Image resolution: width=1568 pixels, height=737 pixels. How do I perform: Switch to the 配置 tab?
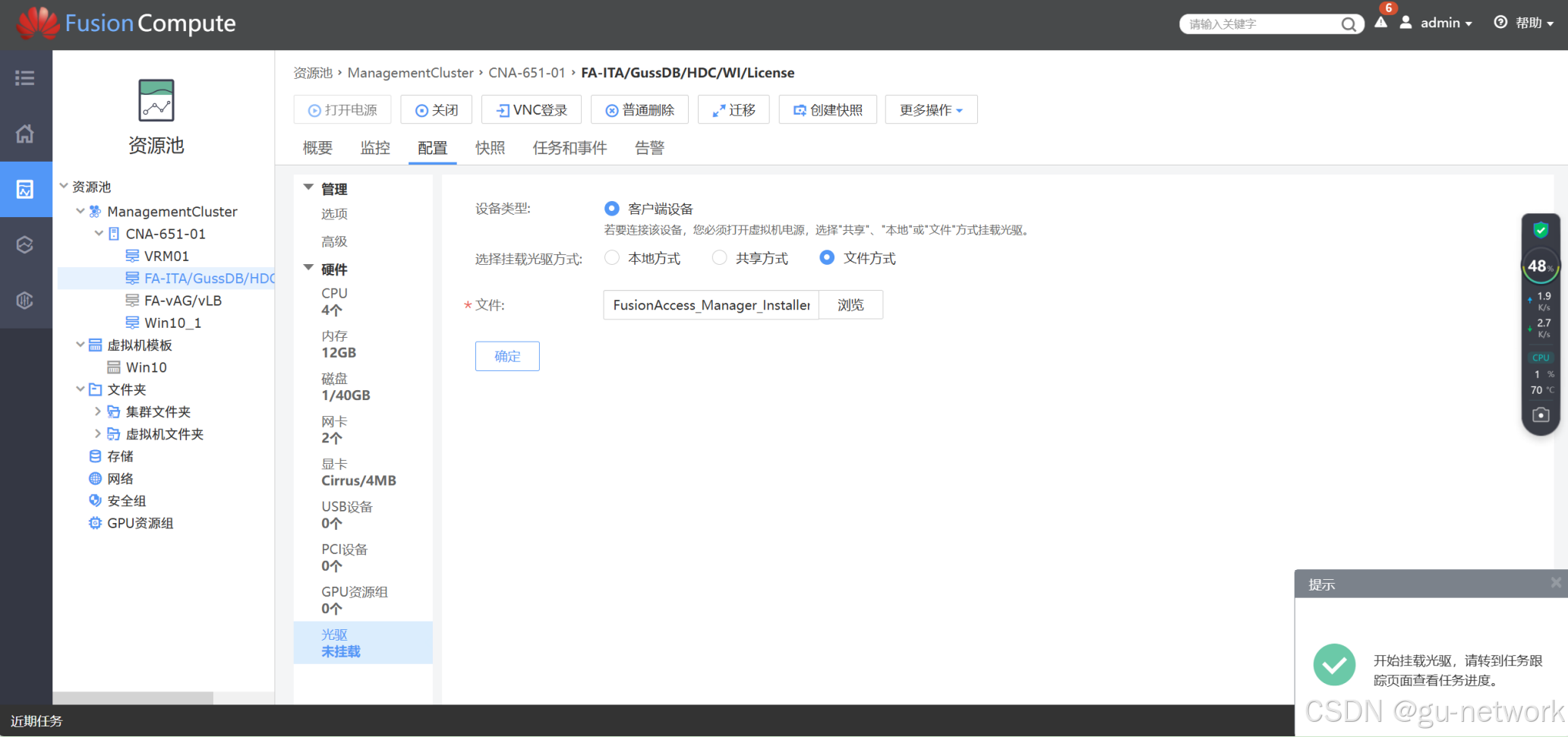[433, 148]
